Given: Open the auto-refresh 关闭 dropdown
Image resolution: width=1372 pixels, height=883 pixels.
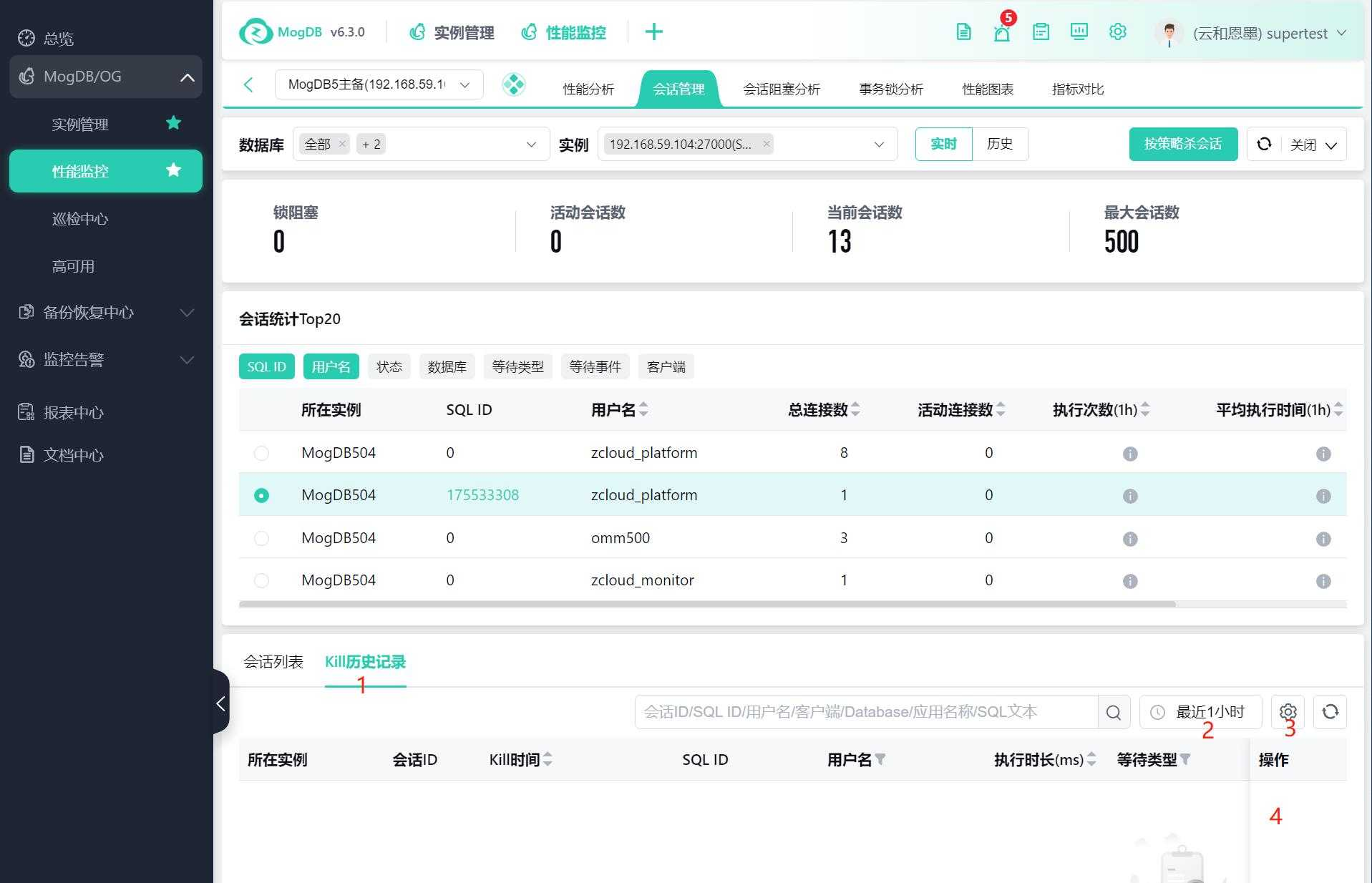Looking at the screenshot, I should tap(1314, 145).
